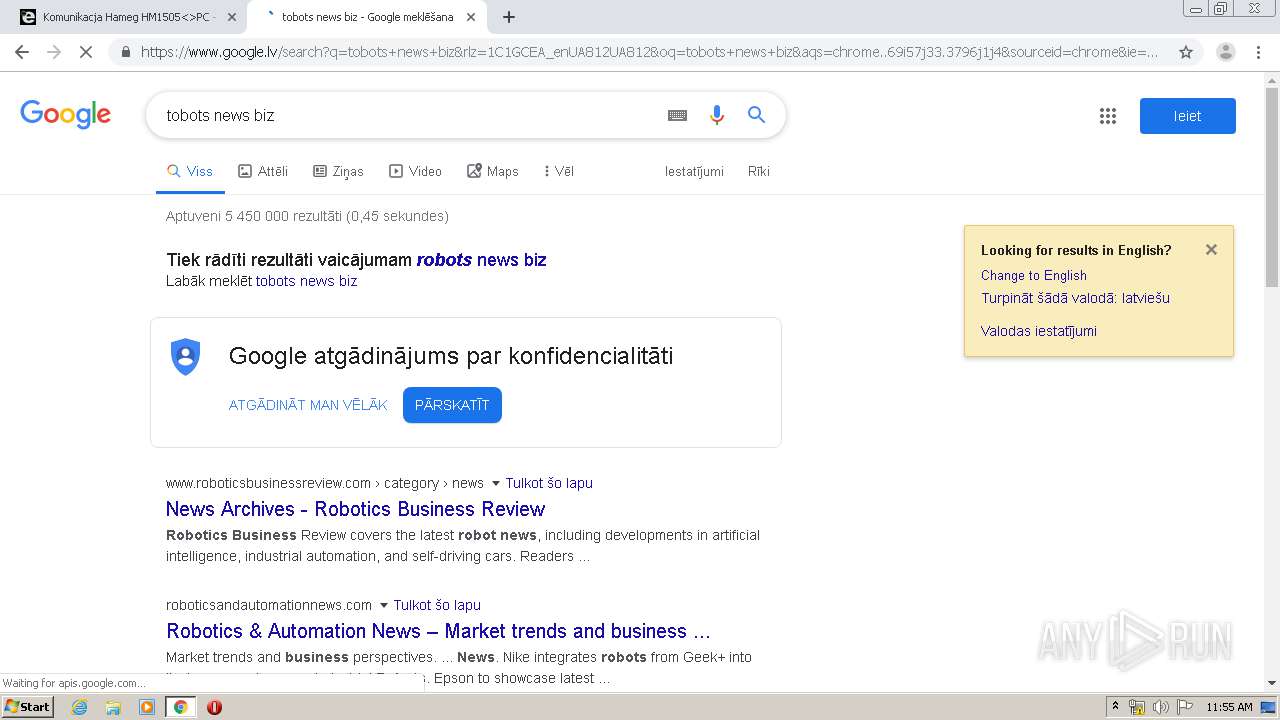Viewport: 1280px width, 720px height.
Task: Click ATGĀDINĀT MAN VĒLĀK
Action: click(x=308, y=405)
